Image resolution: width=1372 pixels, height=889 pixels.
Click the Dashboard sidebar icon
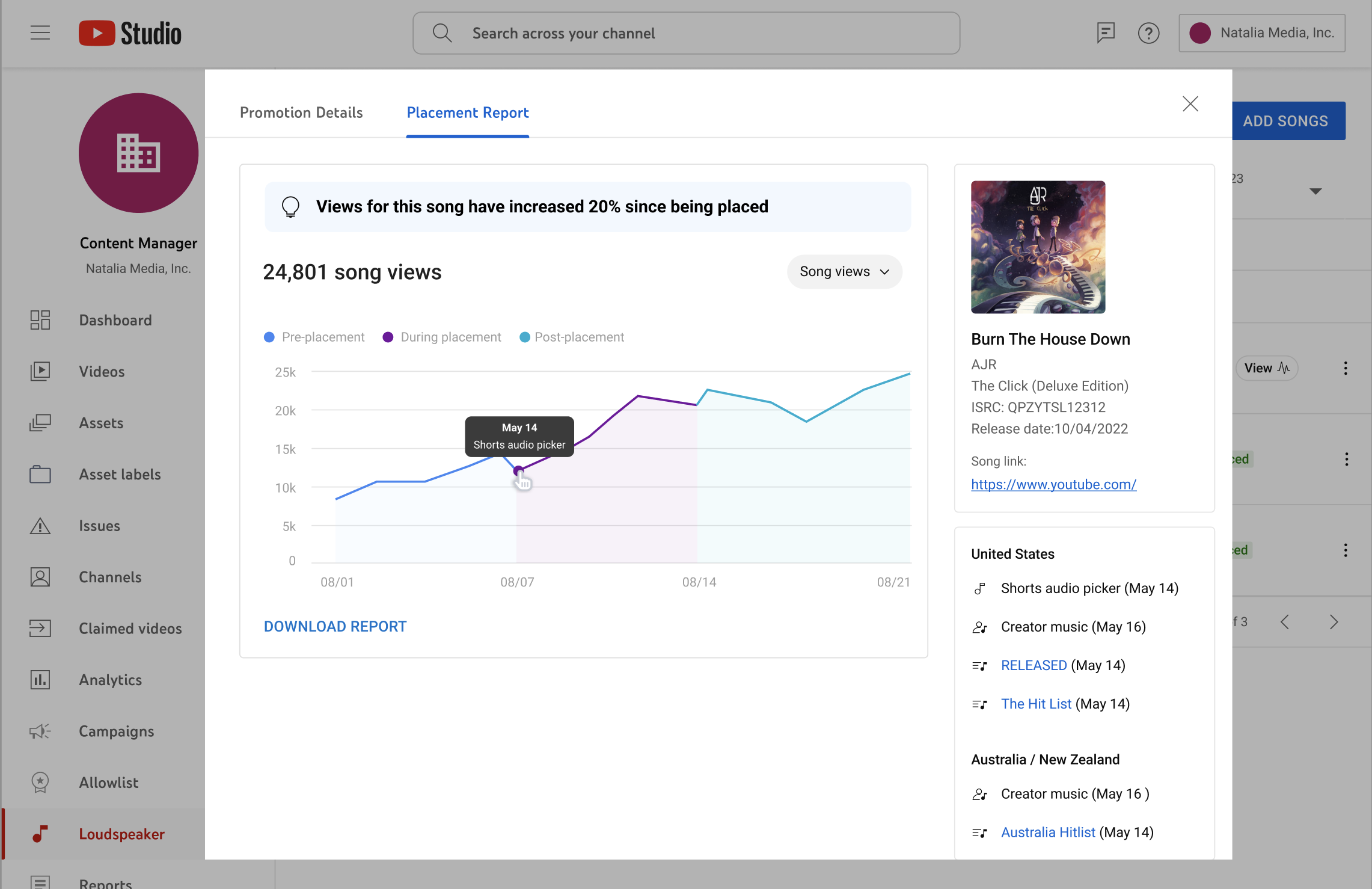(40, 320)
